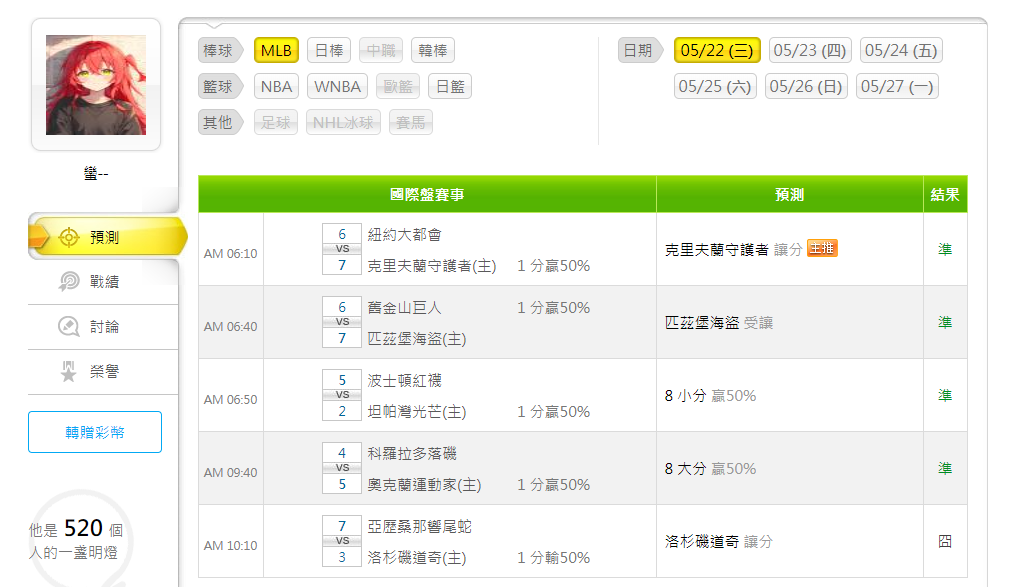The height and width of the screenshot is (587, 1010).
Task: Click the 榮譽 medal icon in sidebar
Action: [69, 372]
